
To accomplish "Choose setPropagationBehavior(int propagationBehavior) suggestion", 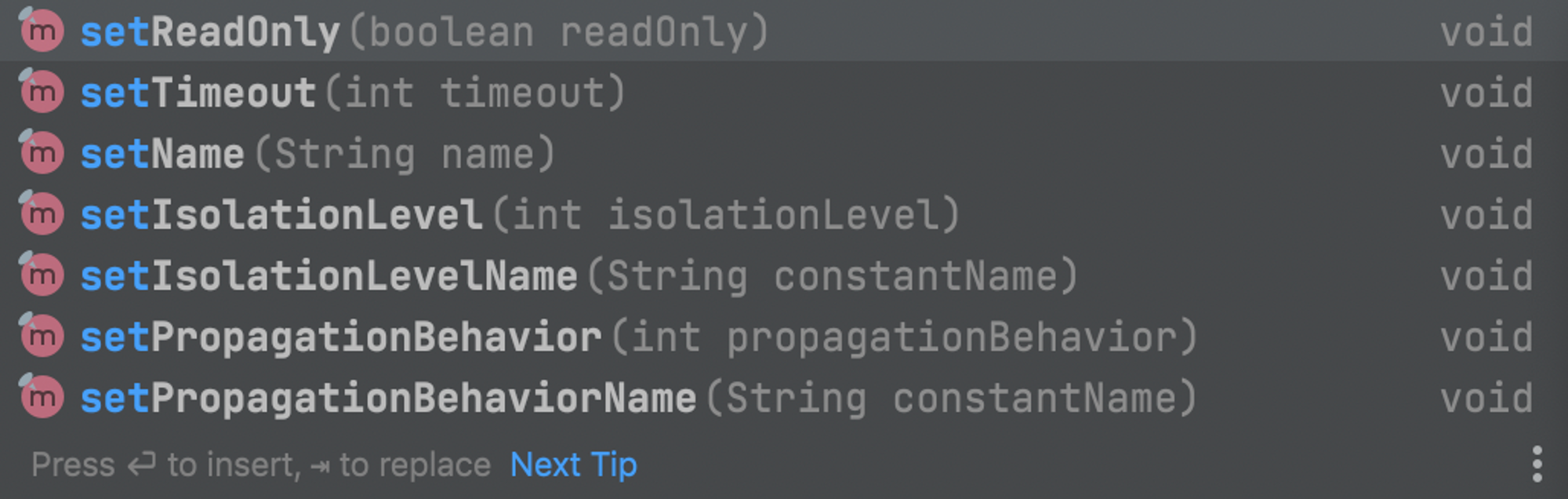I will click(784, 337).
